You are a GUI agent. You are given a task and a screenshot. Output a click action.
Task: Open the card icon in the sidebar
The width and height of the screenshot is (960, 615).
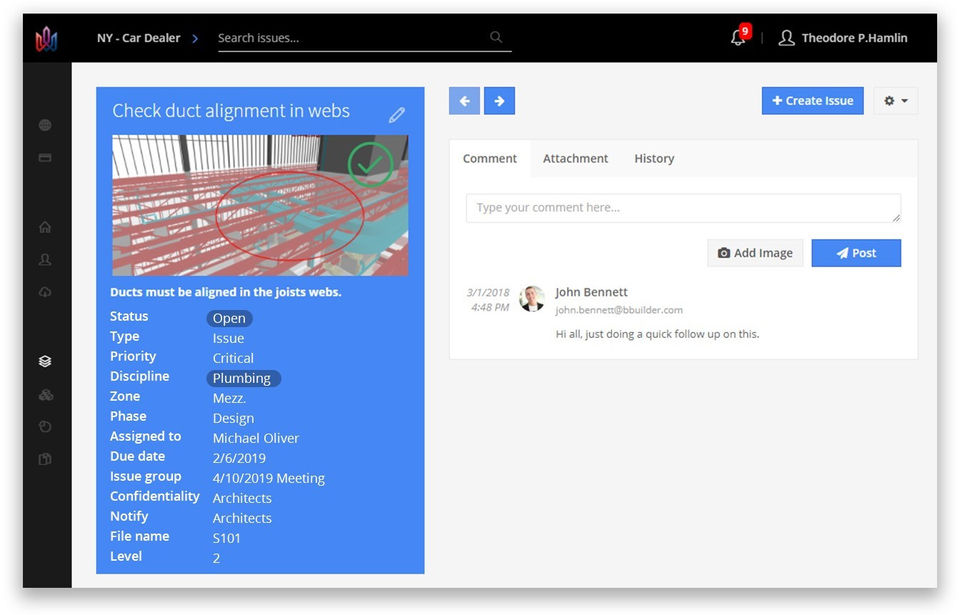point(45,158)
